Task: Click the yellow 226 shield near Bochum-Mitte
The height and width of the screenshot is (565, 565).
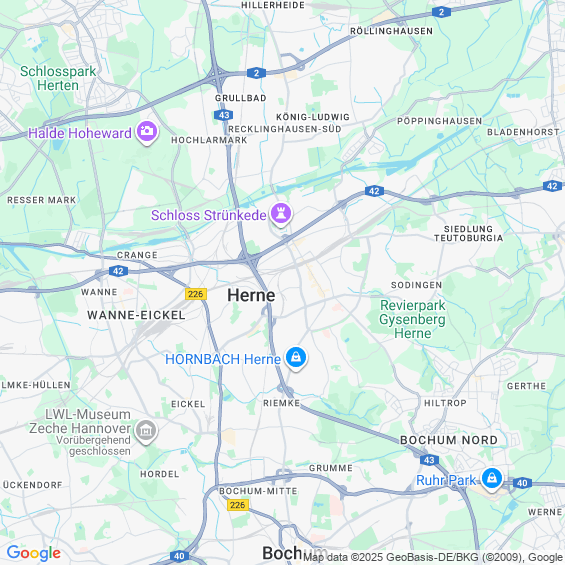Action: 238,505
